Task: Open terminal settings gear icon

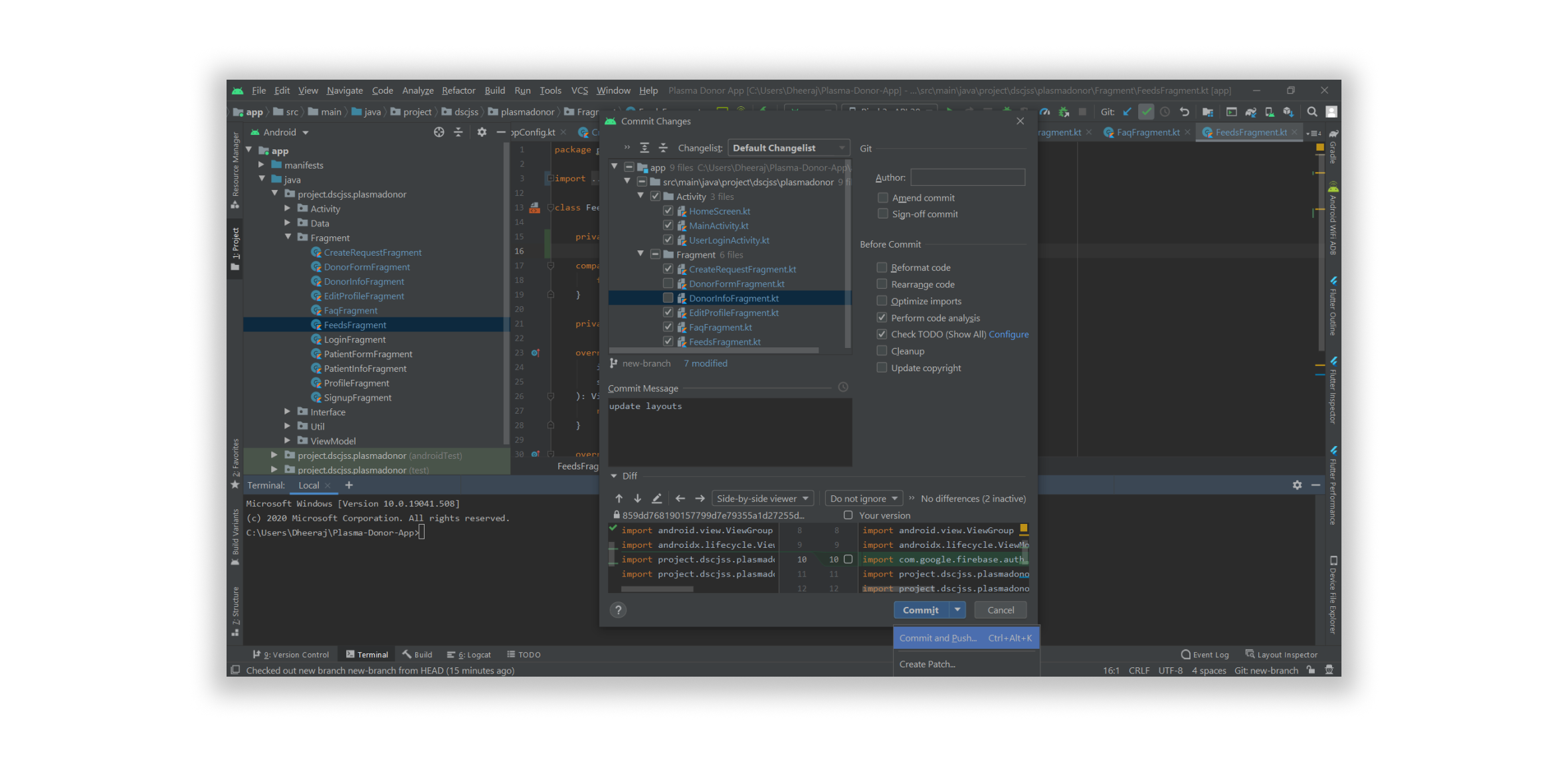Action: [x=1297, y=485]
